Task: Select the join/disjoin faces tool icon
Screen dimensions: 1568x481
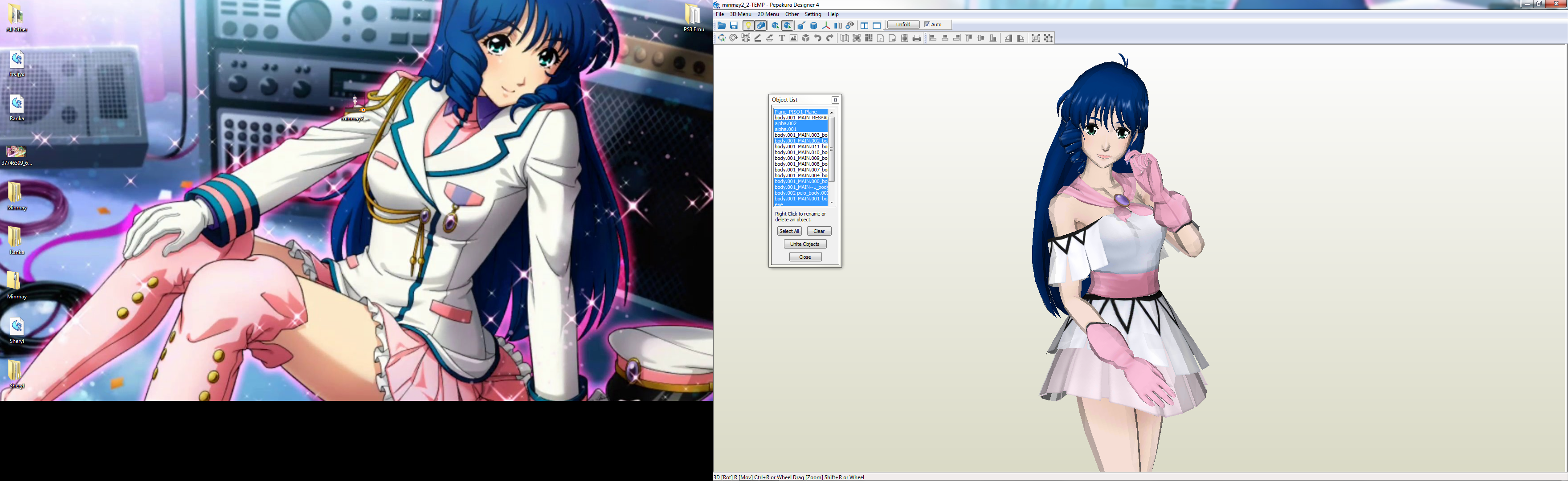Action: 746,38
